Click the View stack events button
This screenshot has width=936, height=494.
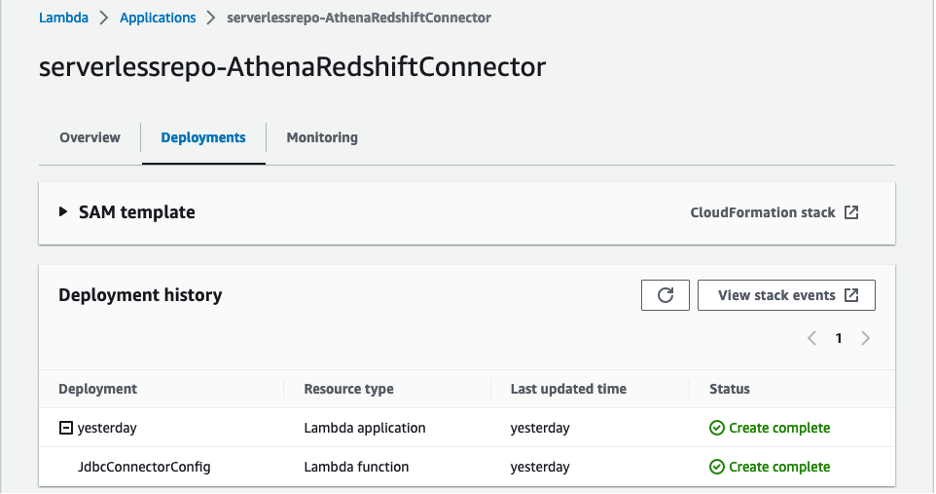[786, 295]
